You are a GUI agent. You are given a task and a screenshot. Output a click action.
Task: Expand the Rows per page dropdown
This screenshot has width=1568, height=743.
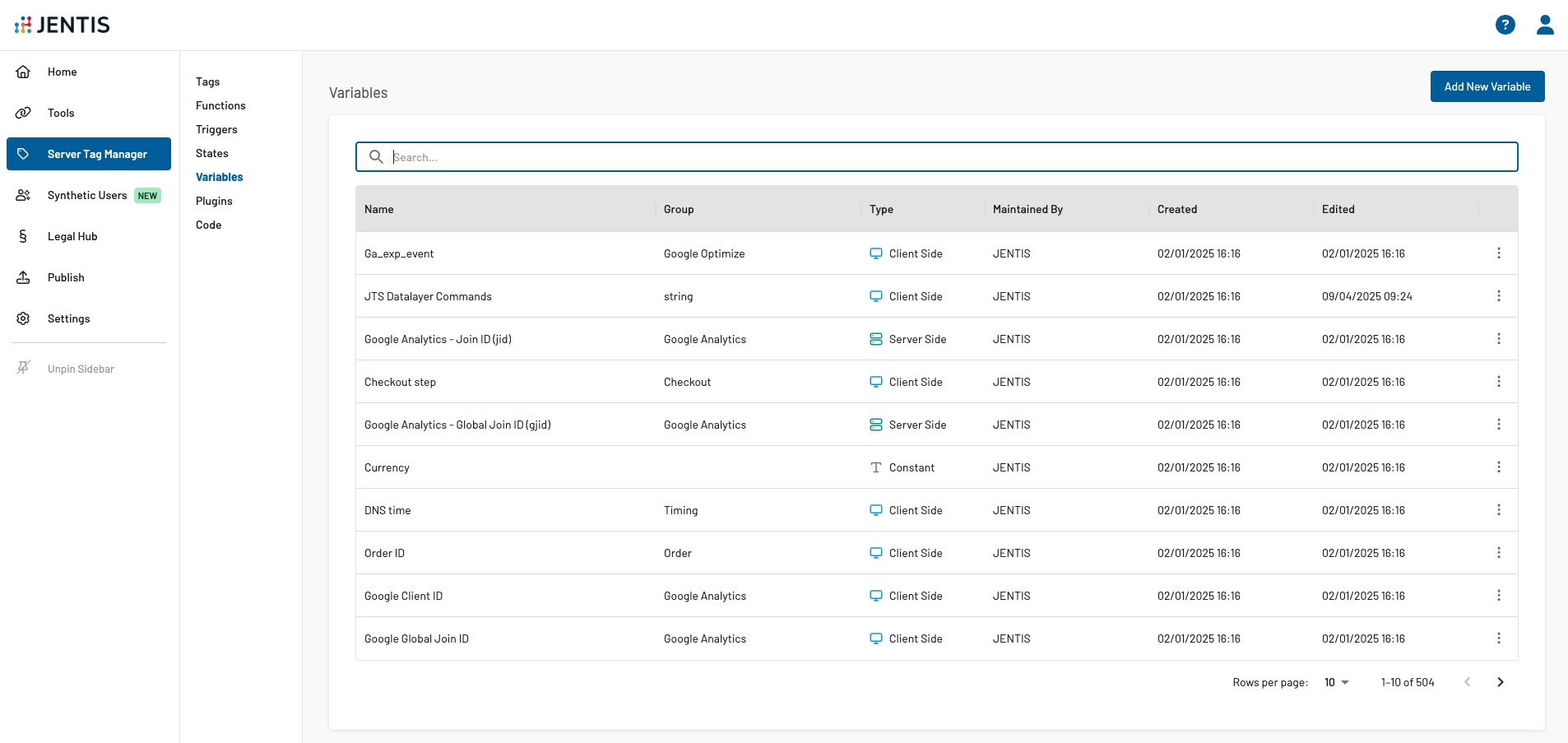[1336, 682]
